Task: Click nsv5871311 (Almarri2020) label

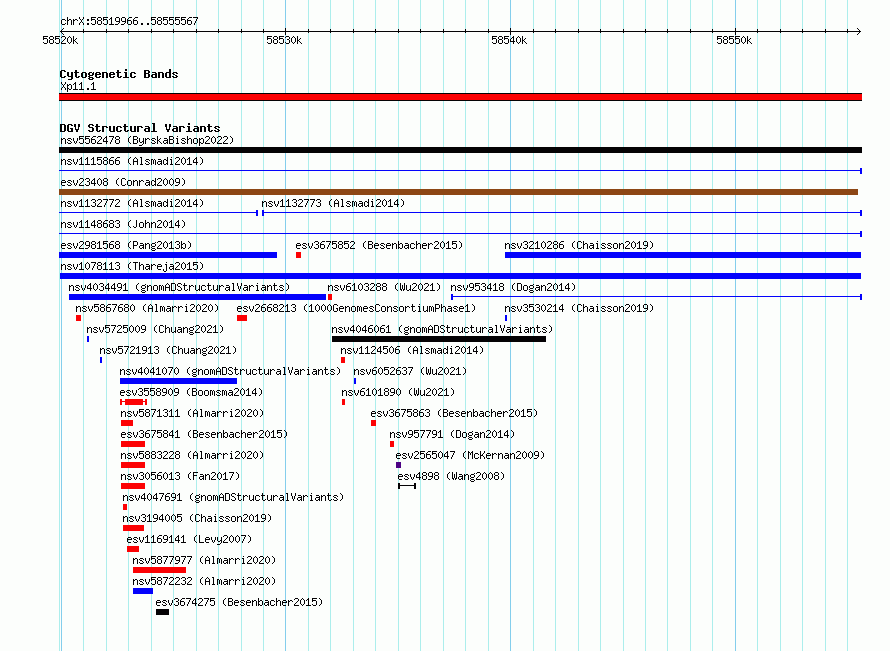Action: 192,413
